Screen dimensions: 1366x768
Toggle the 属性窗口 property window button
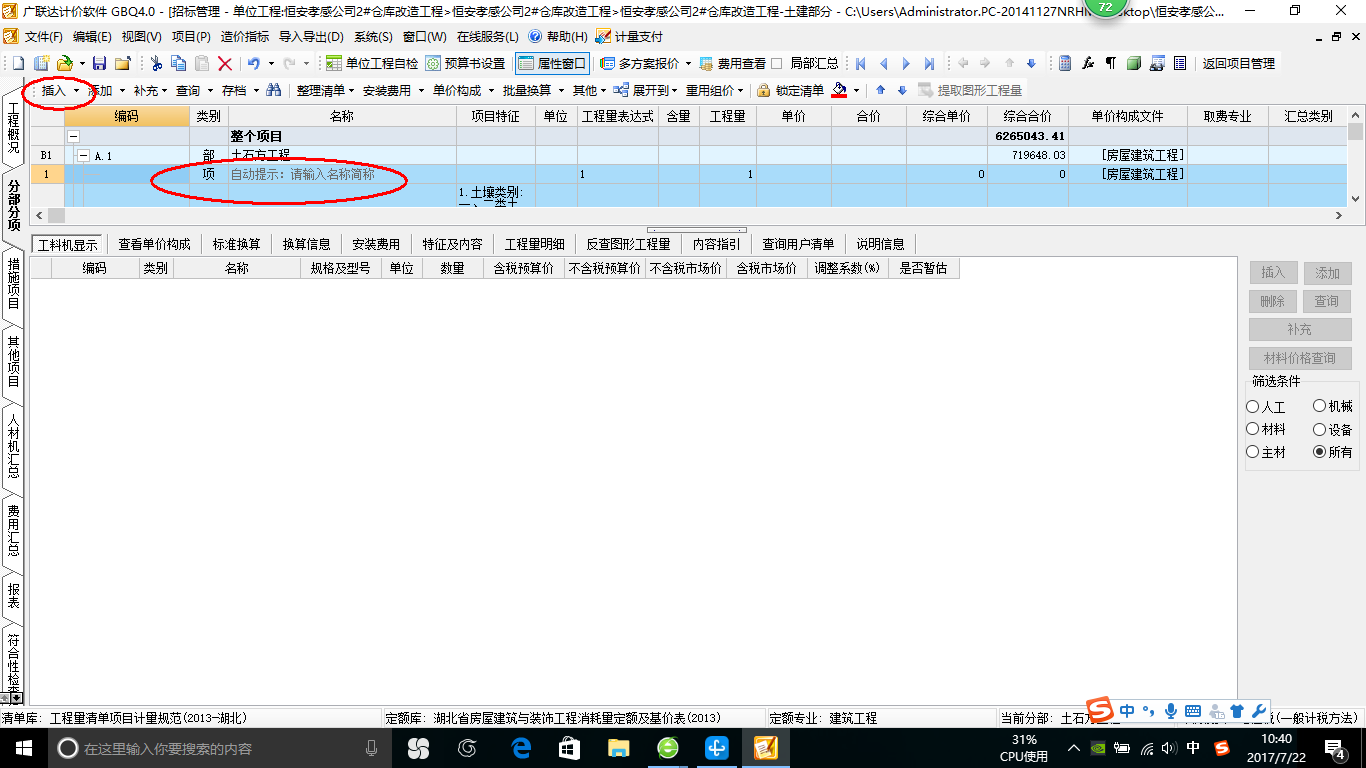[x=552, y=63]
